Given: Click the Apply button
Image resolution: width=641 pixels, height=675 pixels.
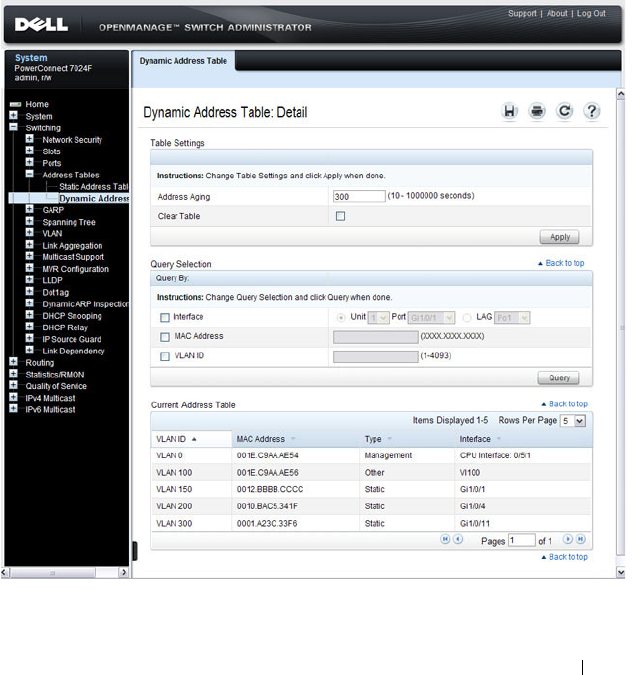Looking at the screenshot, I should pyautogui.click(x=560, y=237).
